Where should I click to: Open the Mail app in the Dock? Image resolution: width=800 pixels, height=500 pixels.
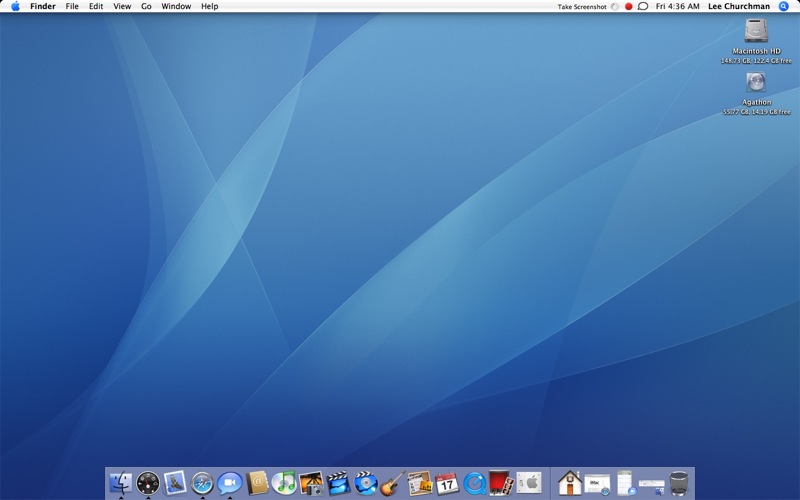175,483
